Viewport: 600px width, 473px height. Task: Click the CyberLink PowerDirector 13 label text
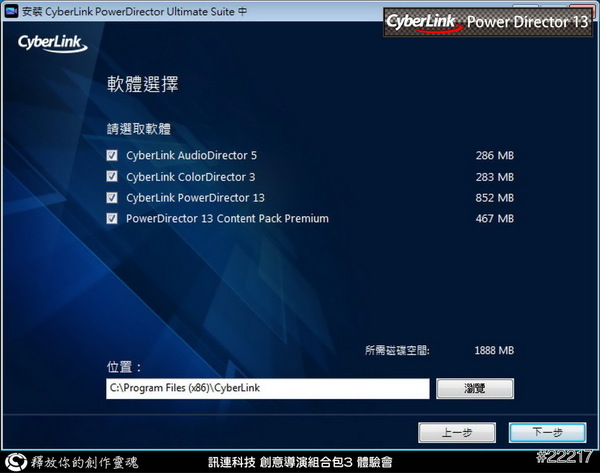[x=195, y=197]
